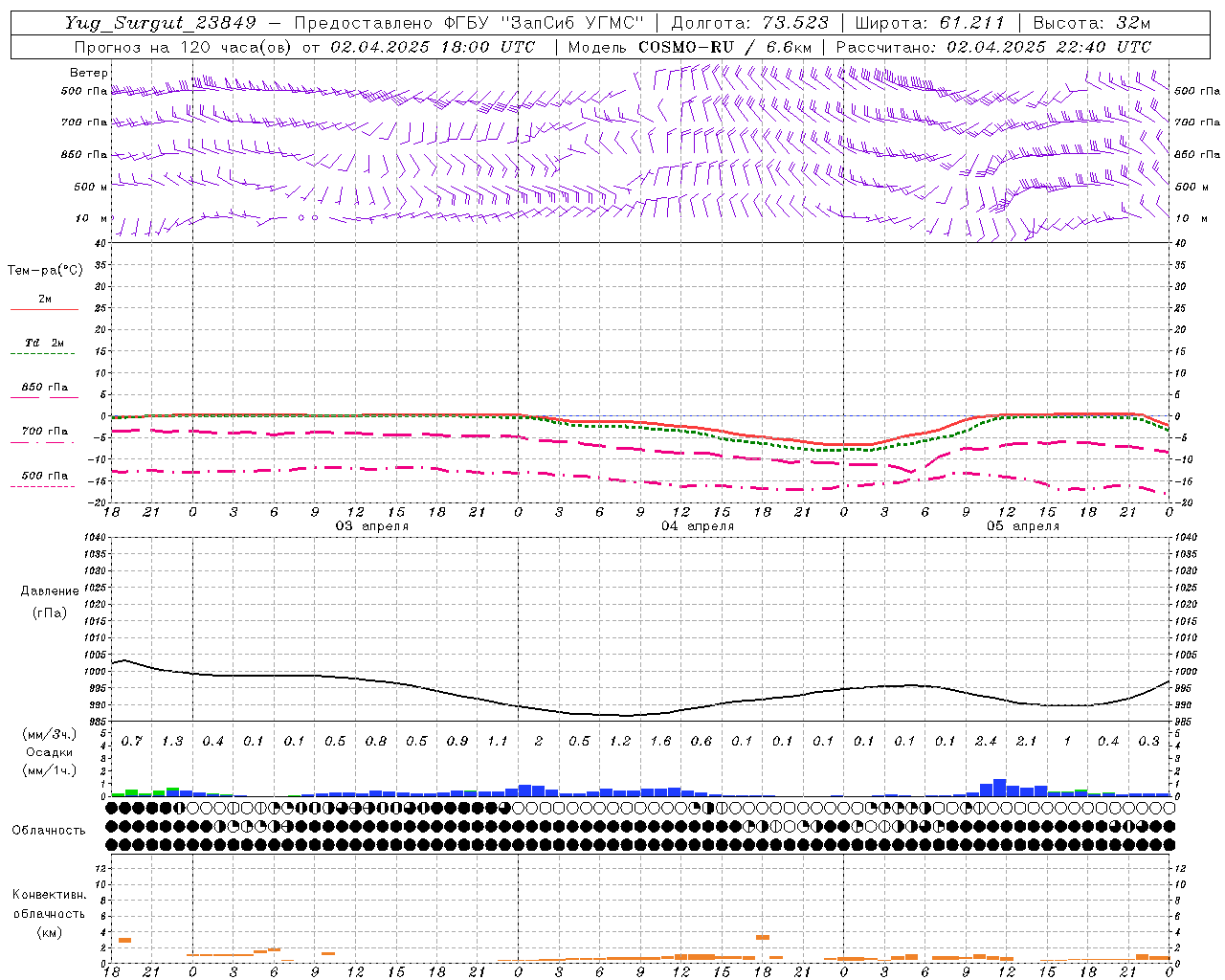Screen dimensions: 1225x980
Task: Select the 1.2 three-hour precipitation value
Action: tap(620, 742)
